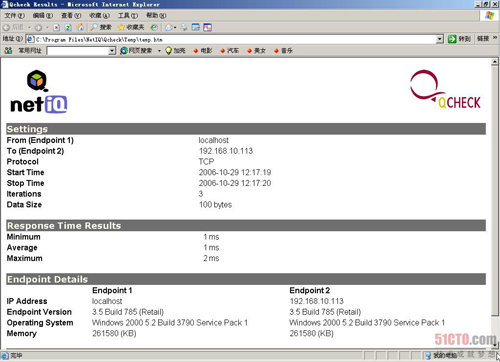Image resolution: width=500 pixels, height=362 pixels.
Task: Open the Favorites (收藏夹) star button
Action: click(x=131, y=27)
